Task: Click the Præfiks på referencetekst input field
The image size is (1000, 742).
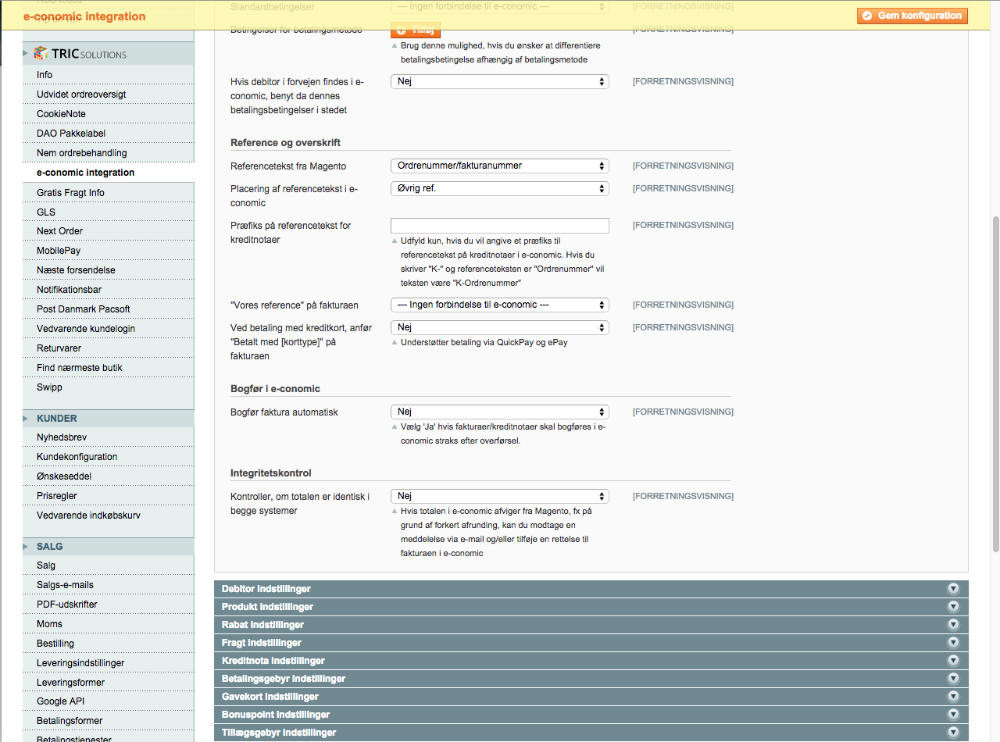Action: (499, 225)
